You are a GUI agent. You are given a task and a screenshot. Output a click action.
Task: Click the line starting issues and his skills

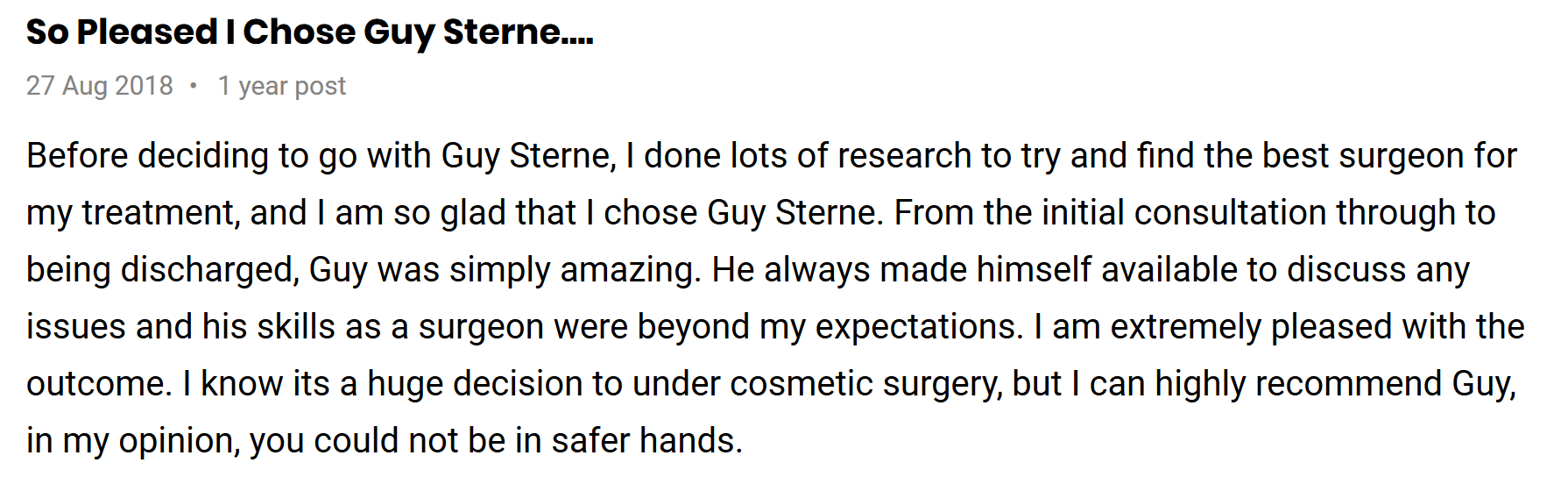(776, 327)
